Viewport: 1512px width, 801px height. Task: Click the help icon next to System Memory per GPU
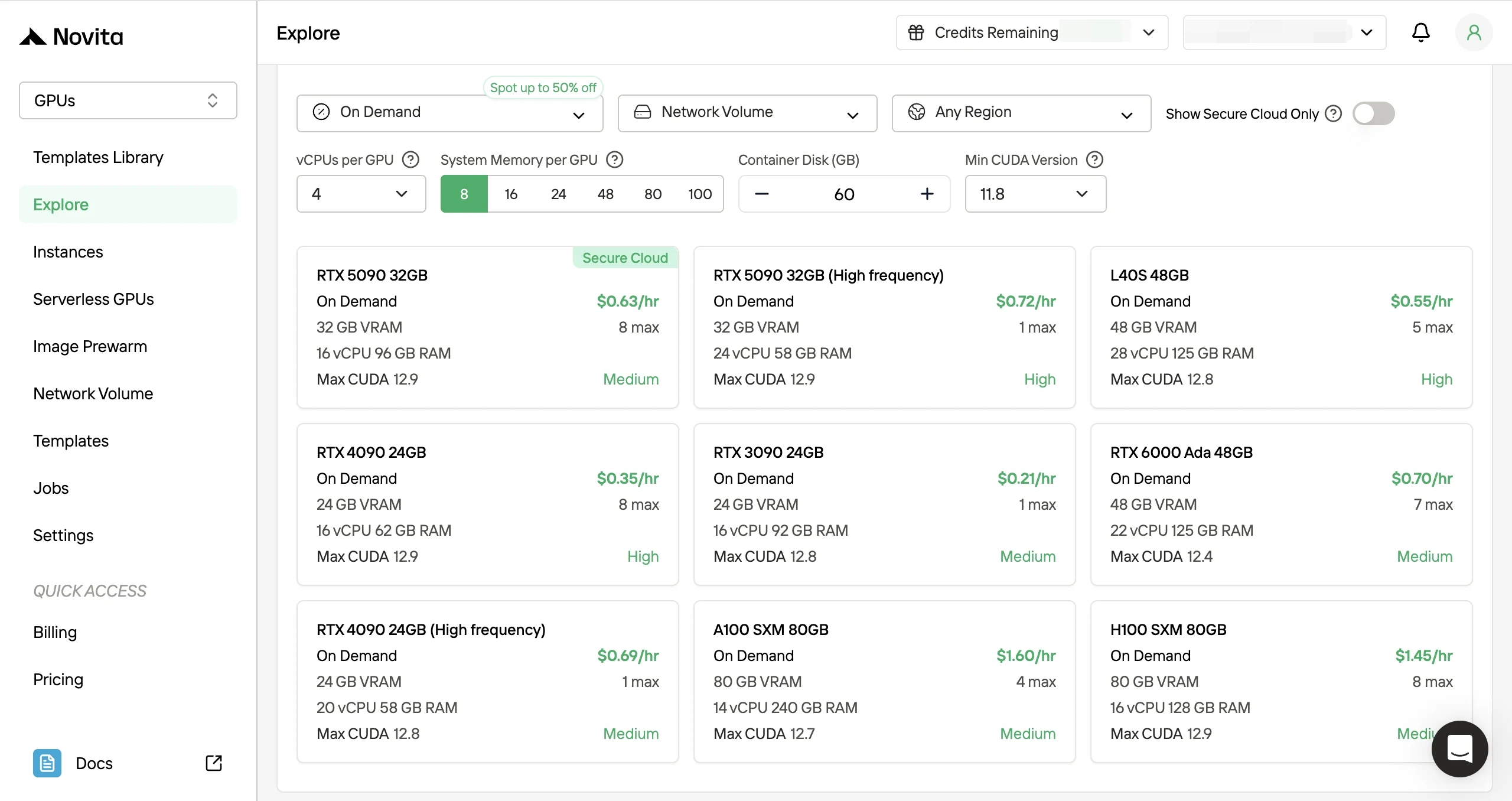point(615,159)
